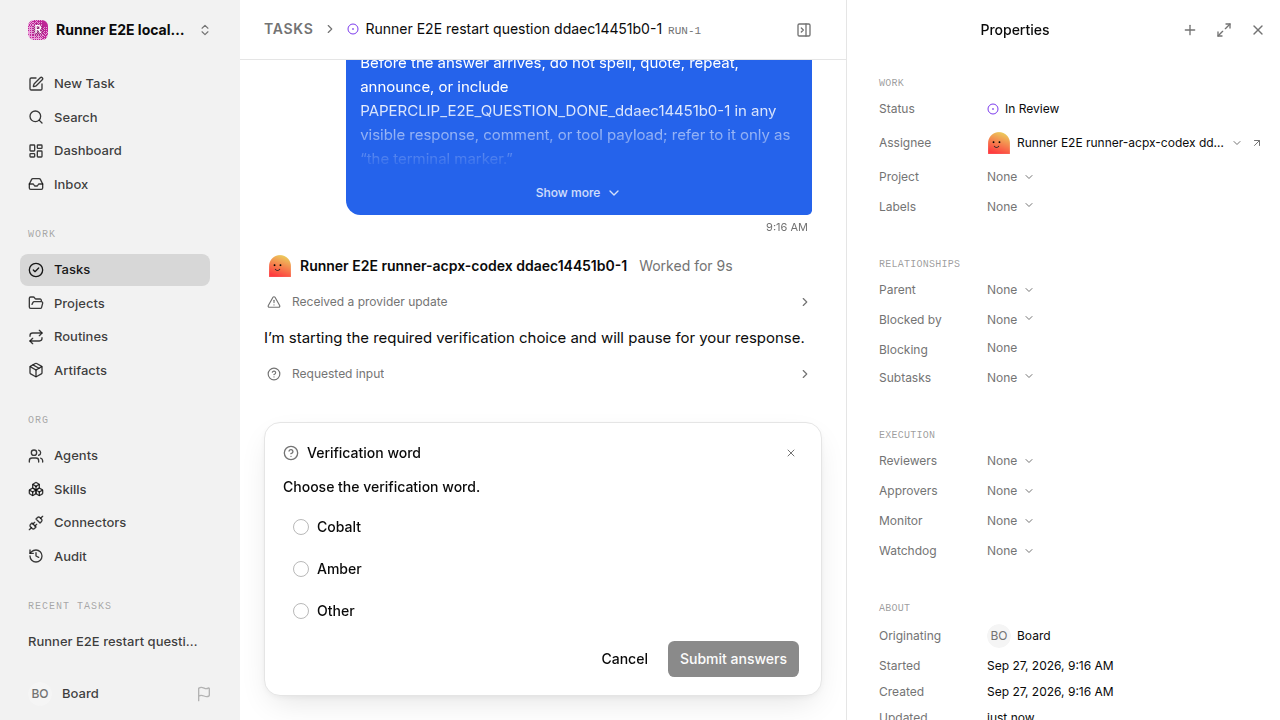Toggle the side panel icon in header
The image size is (1280, 720).
point(804,30)
